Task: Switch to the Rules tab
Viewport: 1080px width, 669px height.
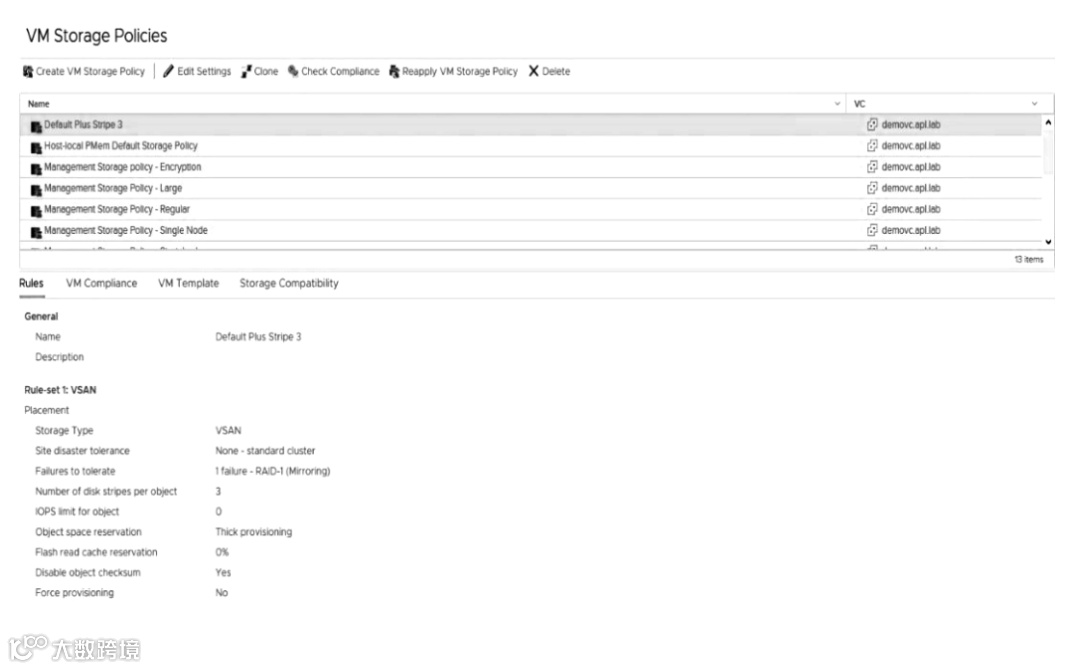Action: [x=31, y=283]
